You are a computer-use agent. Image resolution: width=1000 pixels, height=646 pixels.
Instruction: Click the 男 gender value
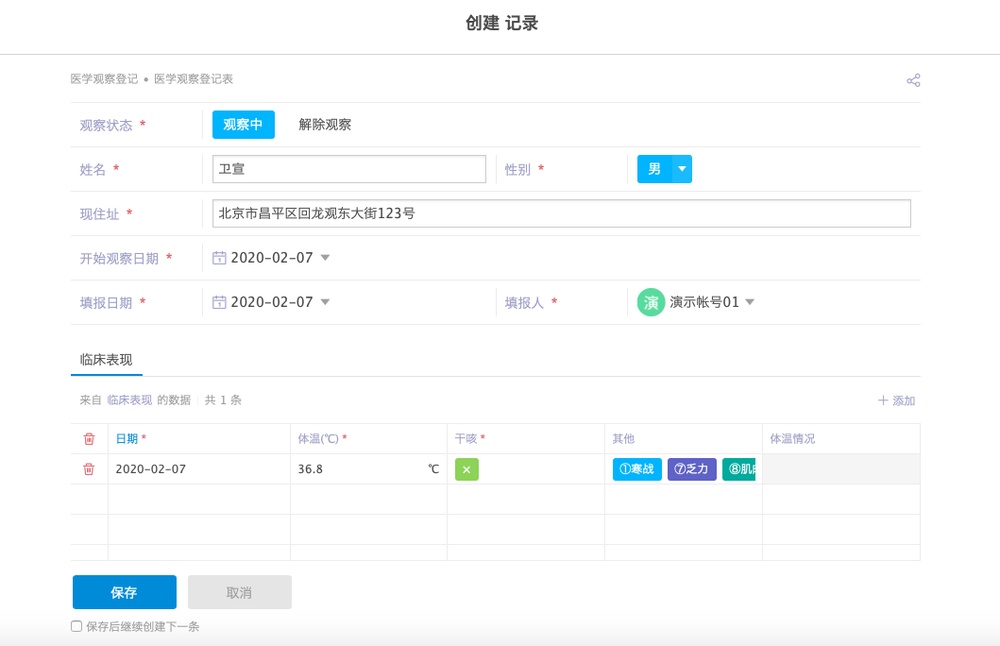click(x=654, y=169)
